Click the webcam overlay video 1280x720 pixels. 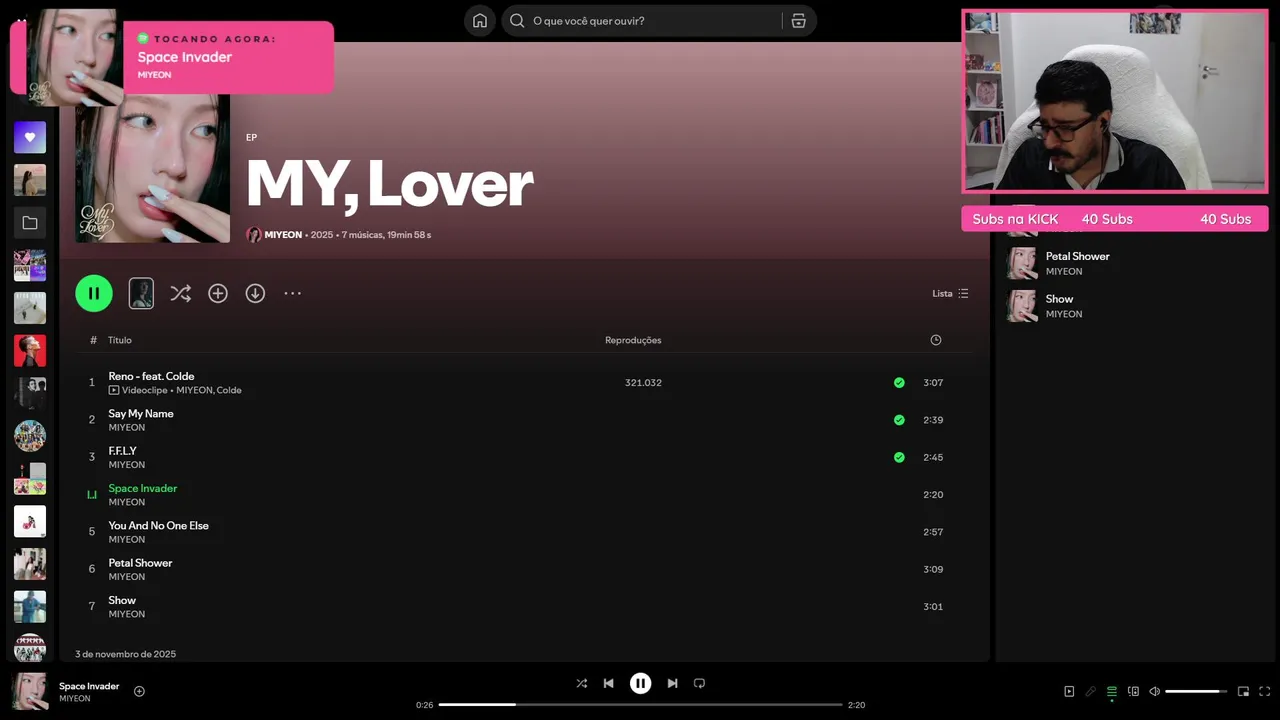[1115, 101]
